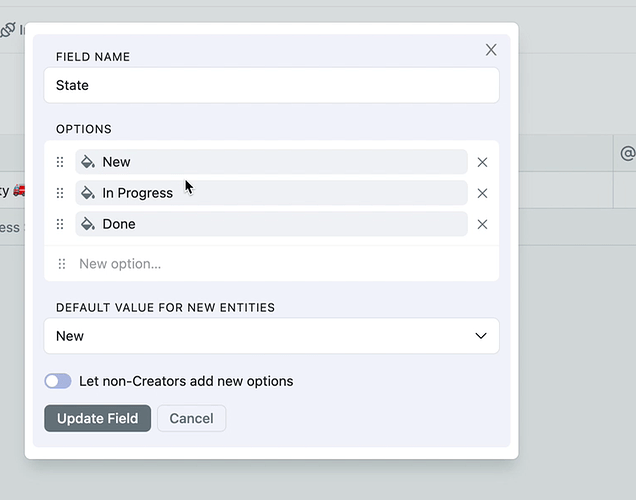Select the In Progress option text
636x500 pixels.
pyautogui.click(x=138, y=193)
